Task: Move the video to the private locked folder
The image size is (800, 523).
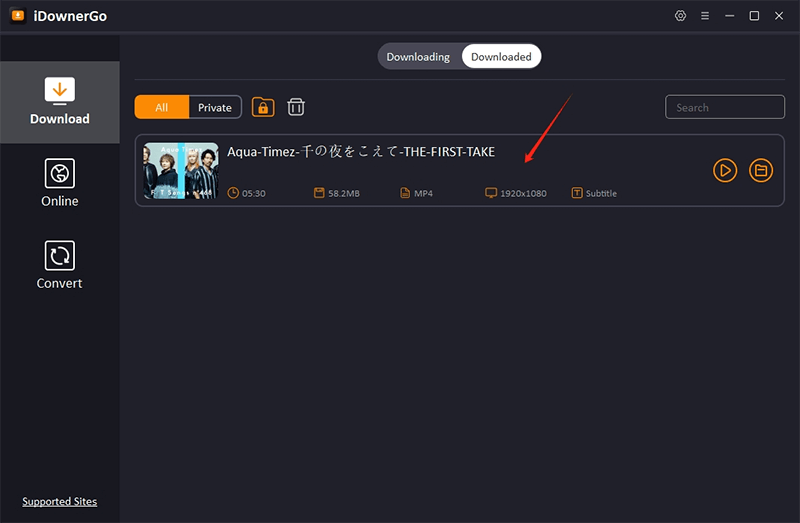Action: [x=263, y=107]
